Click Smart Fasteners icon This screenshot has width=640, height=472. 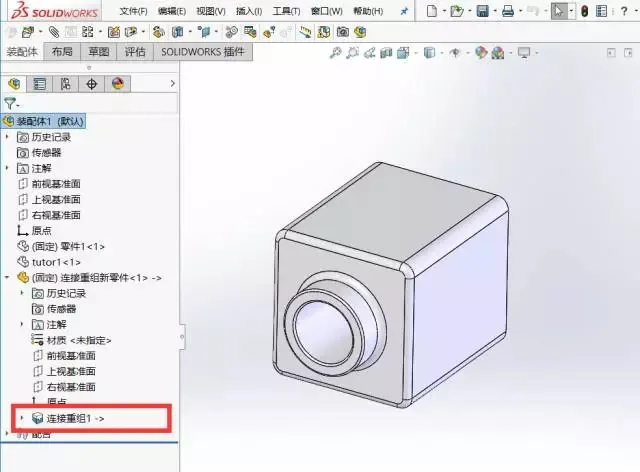[113, 32]
